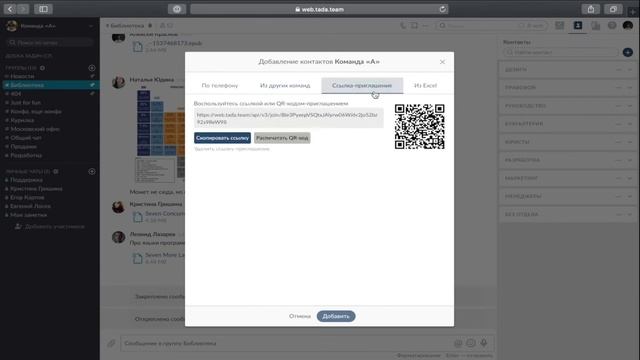The height and width of the screenshot is (360, 640).
Task: Delete the invitation link
Action: coord(232,149)
